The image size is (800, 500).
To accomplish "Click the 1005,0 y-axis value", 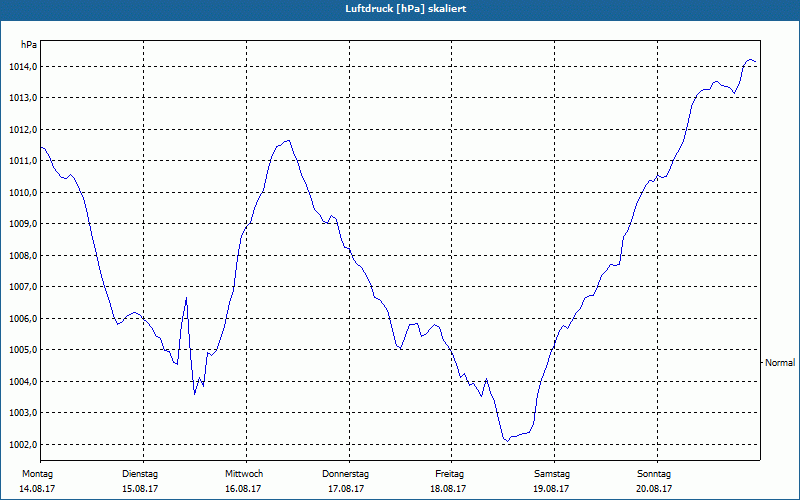I will [x=23, y=350].
